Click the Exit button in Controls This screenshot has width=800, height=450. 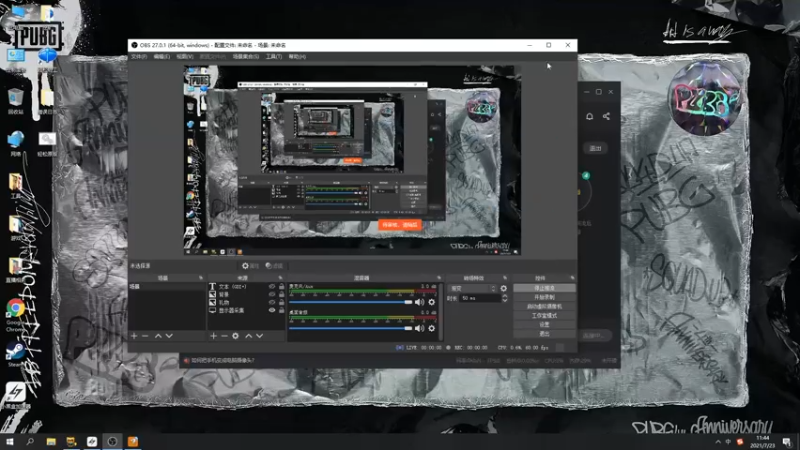pos(544,334)
